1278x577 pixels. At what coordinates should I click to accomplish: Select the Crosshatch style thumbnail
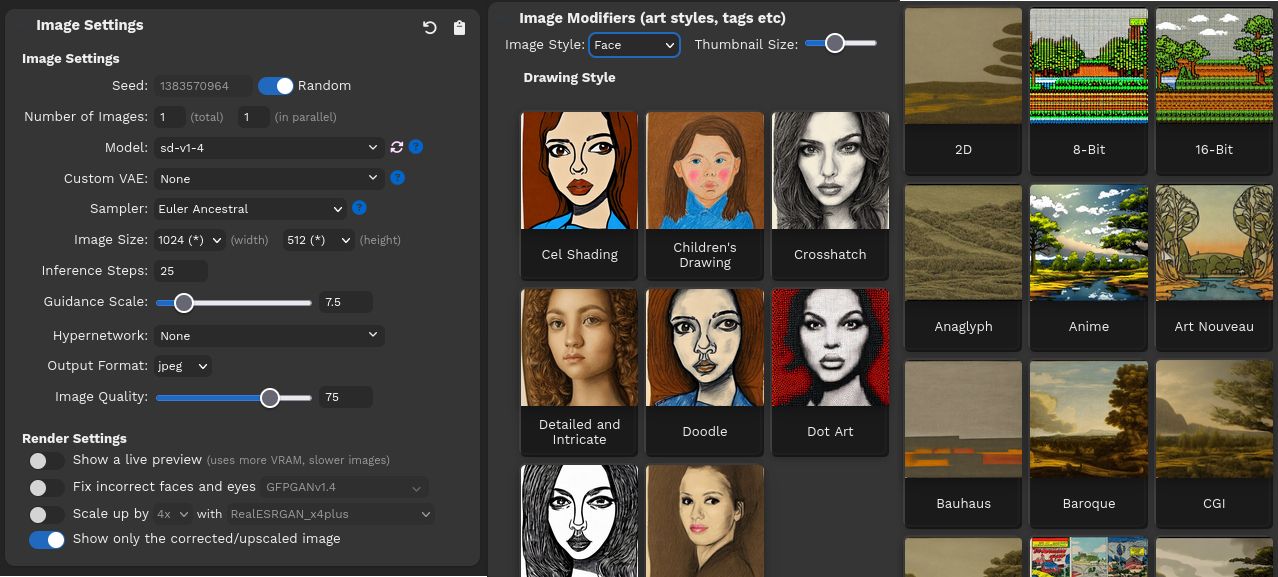pos(830,195)
